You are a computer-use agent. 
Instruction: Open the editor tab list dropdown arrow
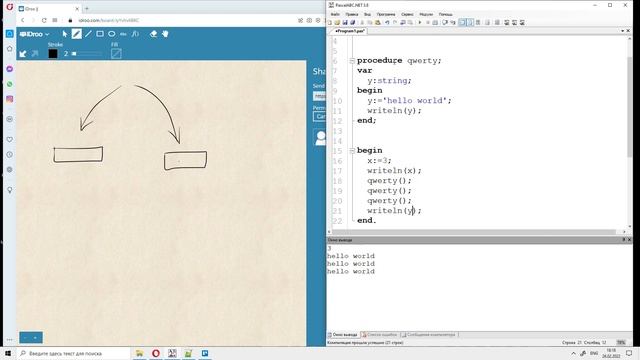(x=623, y=31)
